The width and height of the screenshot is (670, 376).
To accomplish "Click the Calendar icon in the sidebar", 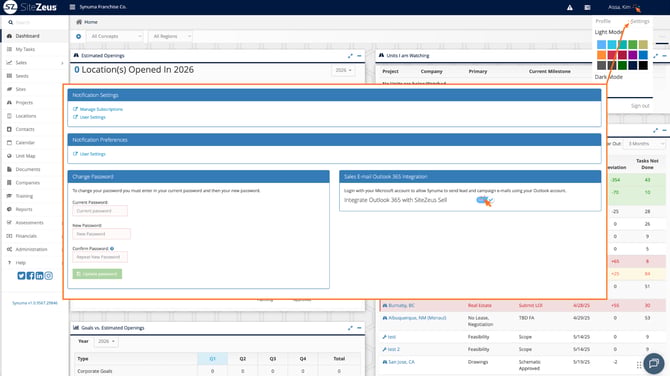I will coord(9,142).
